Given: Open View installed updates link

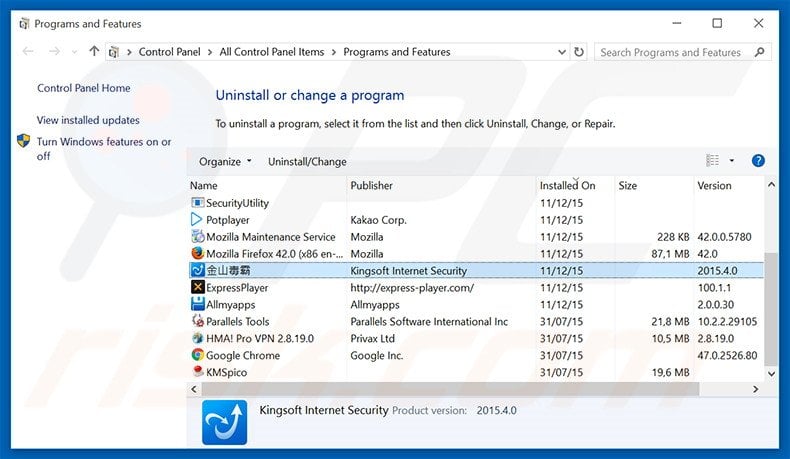Looking at the screenshot, I should click(88, 120).
